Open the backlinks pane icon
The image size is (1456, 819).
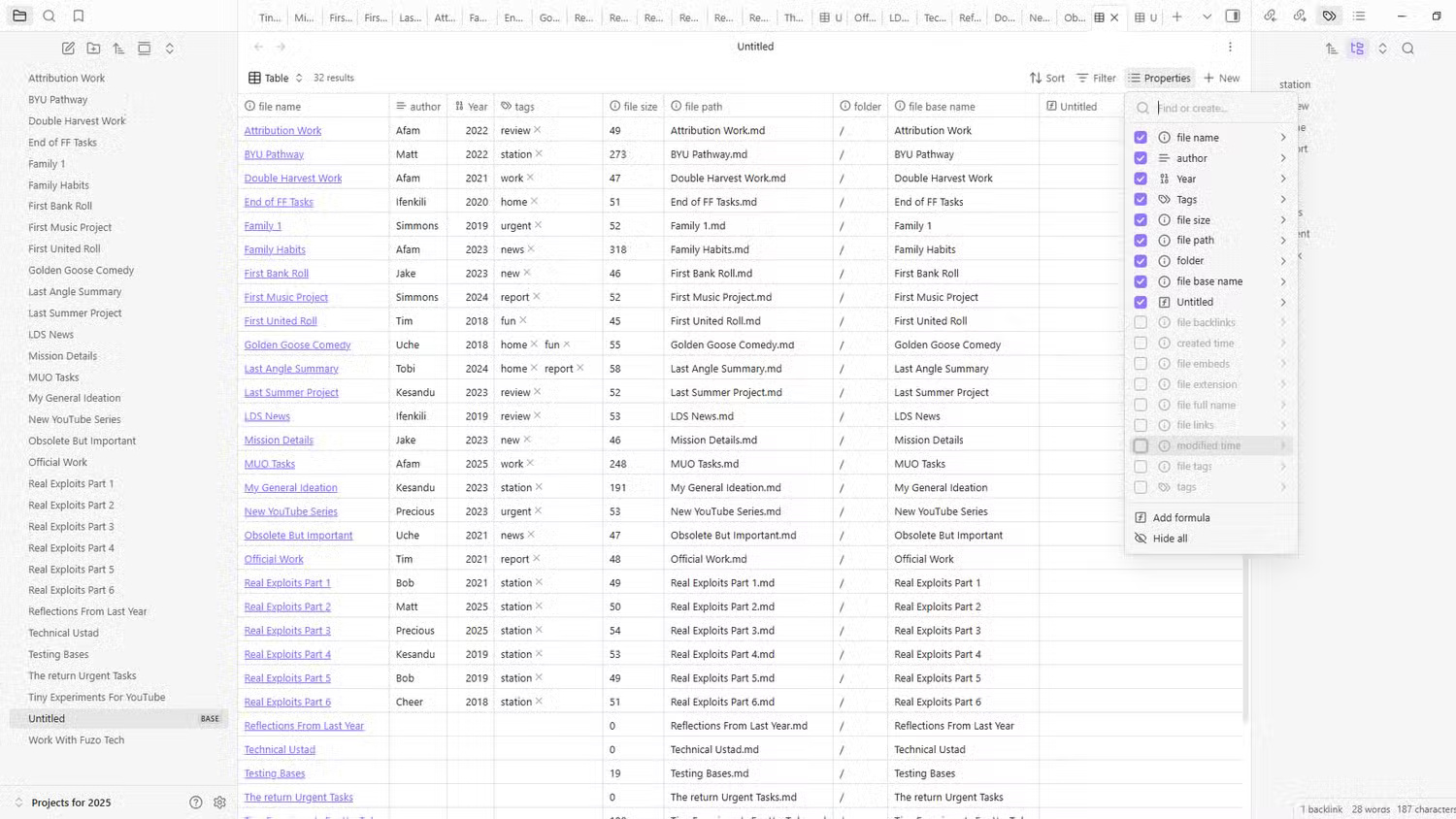click(x=1270, y=16)
